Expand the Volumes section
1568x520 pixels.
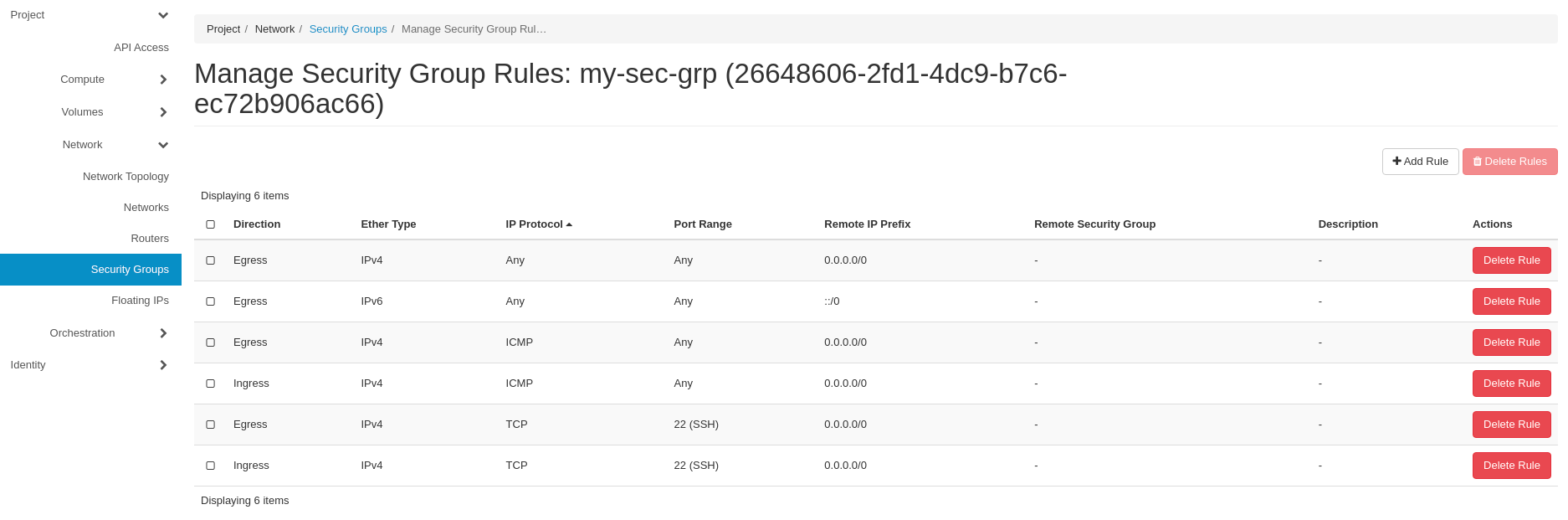pyautogui.click(x=163, y=111)
